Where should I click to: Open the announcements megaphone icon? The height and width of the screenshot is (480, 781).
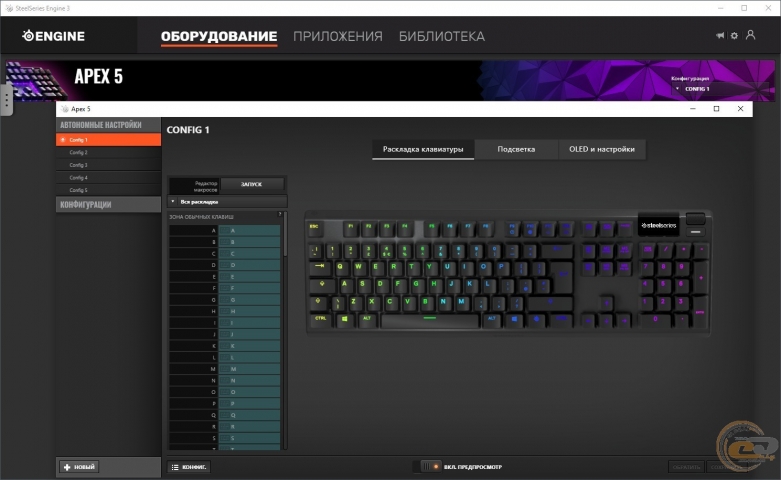click(720, 35)
